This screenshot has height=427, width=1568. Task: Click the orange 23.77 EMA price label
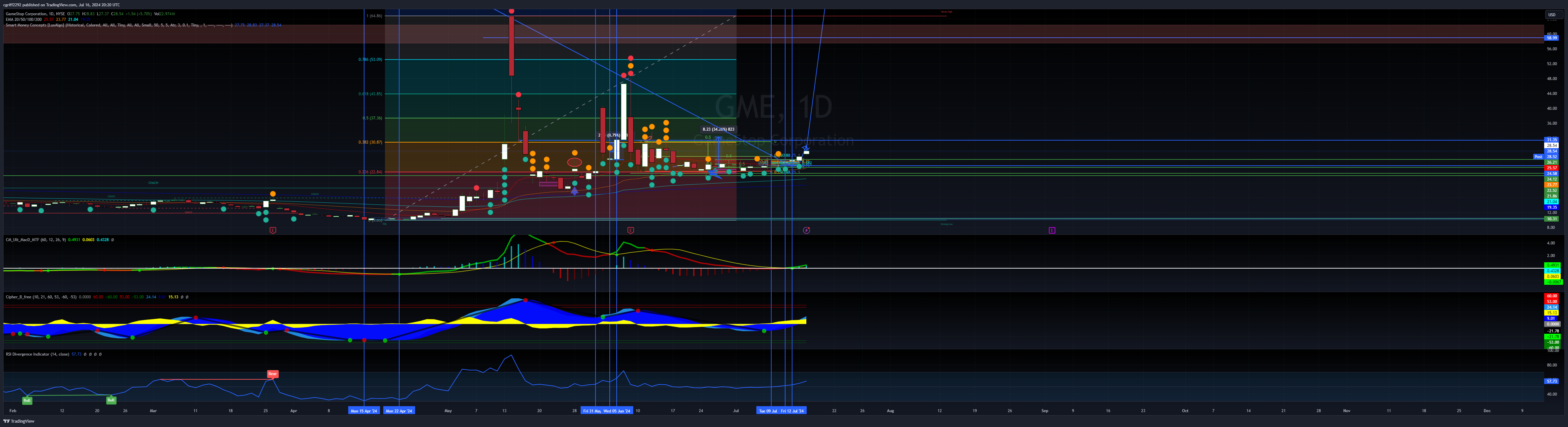[1551, 185]
